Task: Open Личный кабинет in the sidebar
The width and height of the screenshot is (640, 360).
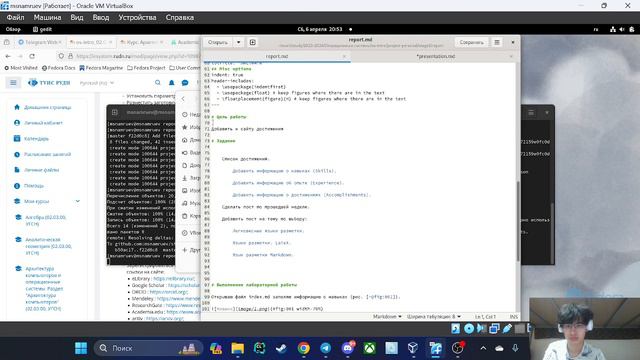Action: (x=43, y=123)
